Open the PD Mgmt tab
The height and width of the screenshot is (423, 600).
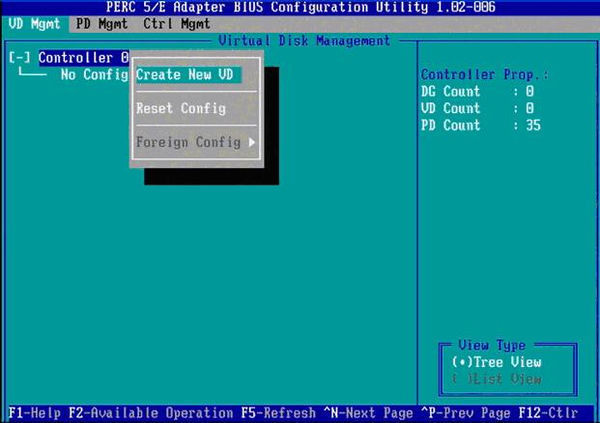(99, 24)
